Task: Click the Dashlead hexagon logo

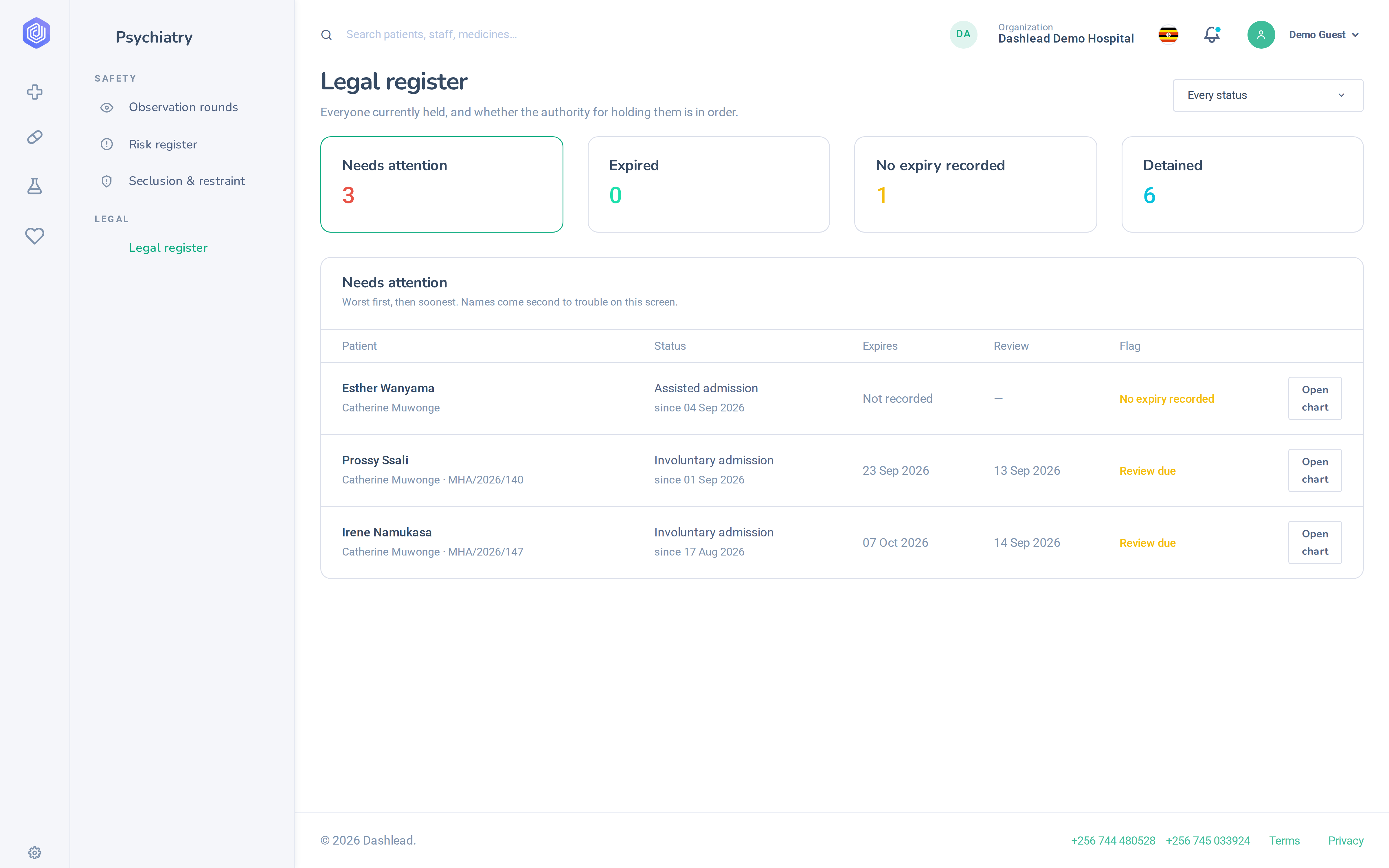Action: click(36, 33)
